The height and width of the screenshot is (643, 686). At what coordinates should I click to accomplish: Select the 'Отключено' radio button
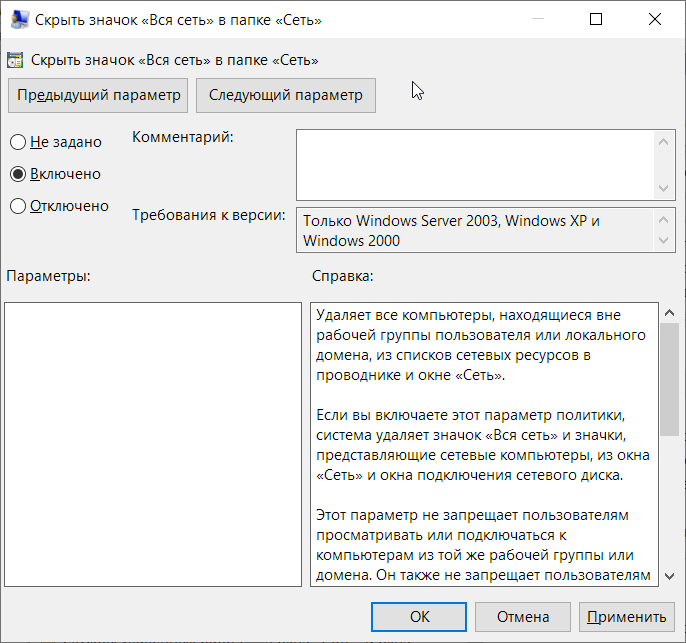pyautogui.click(x=18, y=206)
